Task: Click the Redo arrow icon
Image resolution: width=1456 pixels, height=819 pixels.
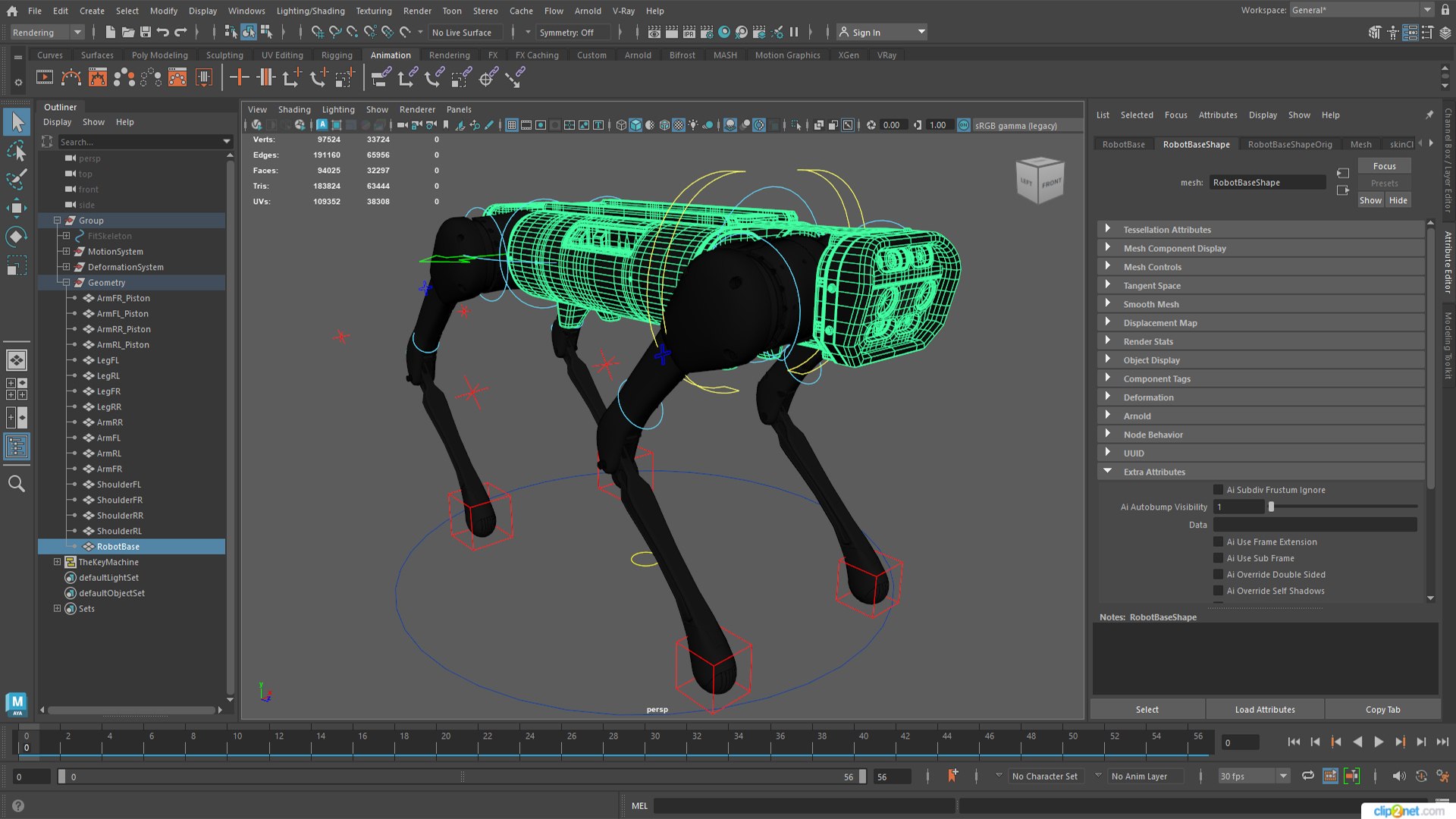Action: coord(180,32)
